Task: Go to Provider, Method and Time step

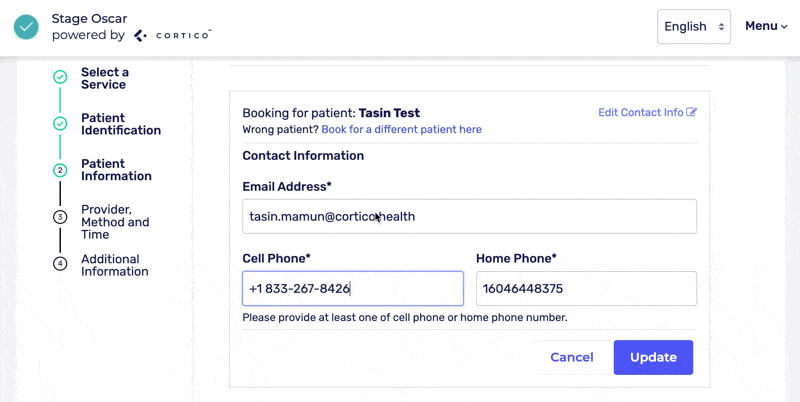Action: click(115, 222)
